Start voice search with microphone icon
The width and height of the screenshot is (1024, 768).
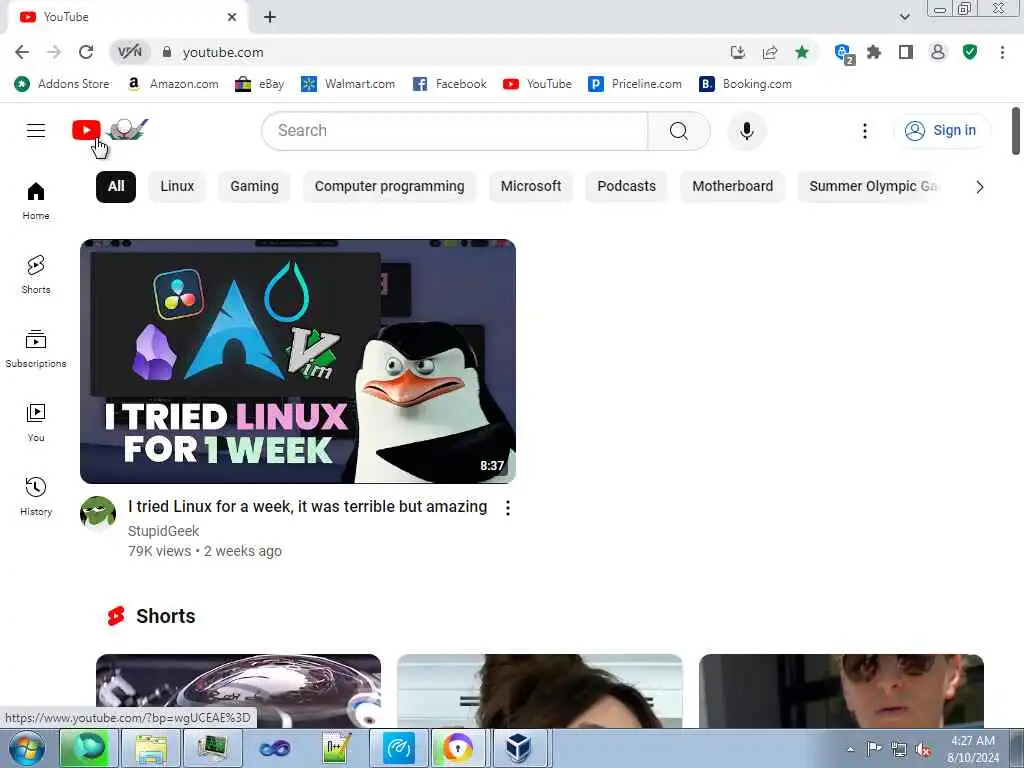tap(746, 131)
